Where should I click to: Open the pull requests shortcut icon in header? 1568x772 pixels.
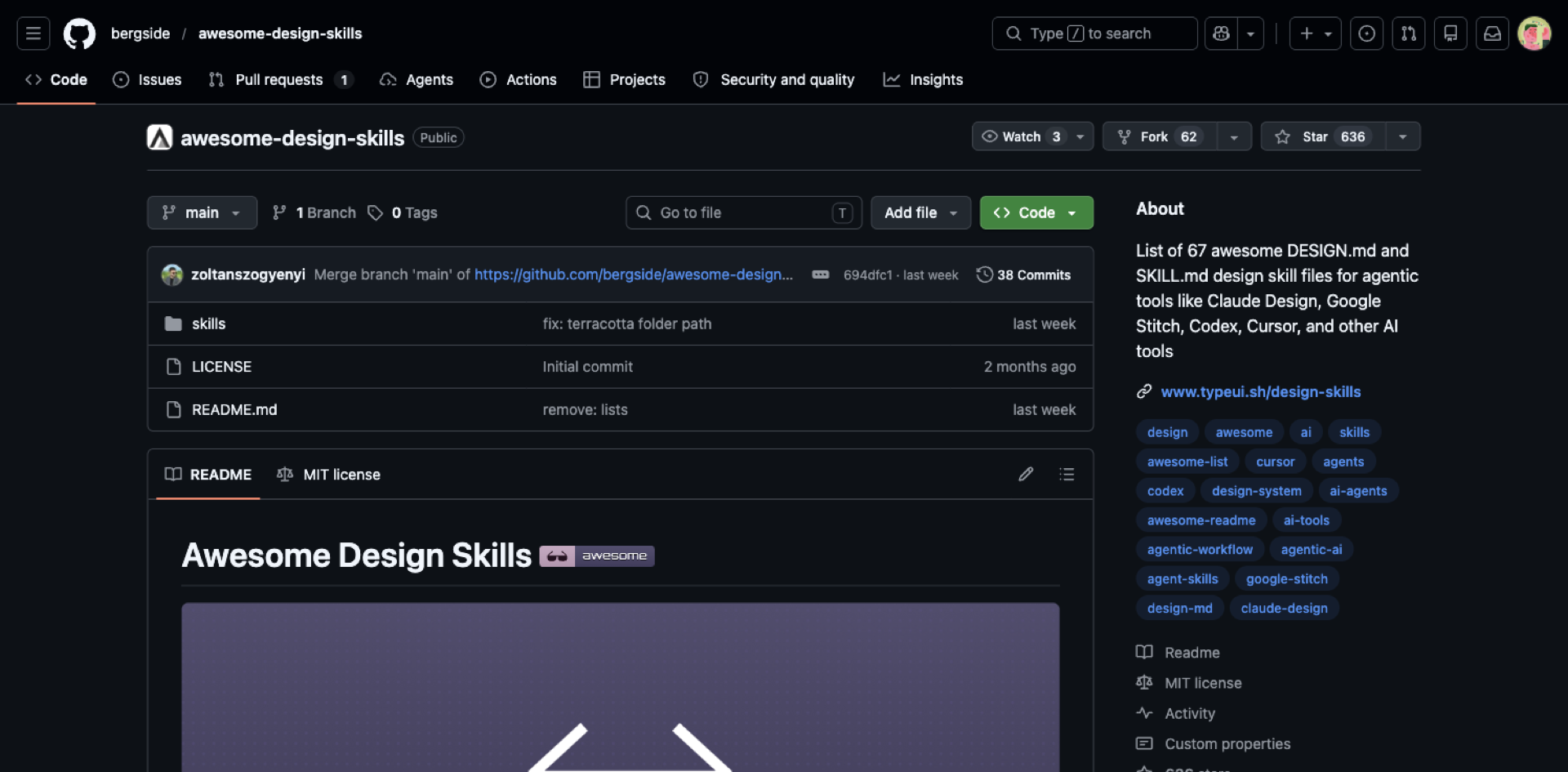tap(1409, 33)
